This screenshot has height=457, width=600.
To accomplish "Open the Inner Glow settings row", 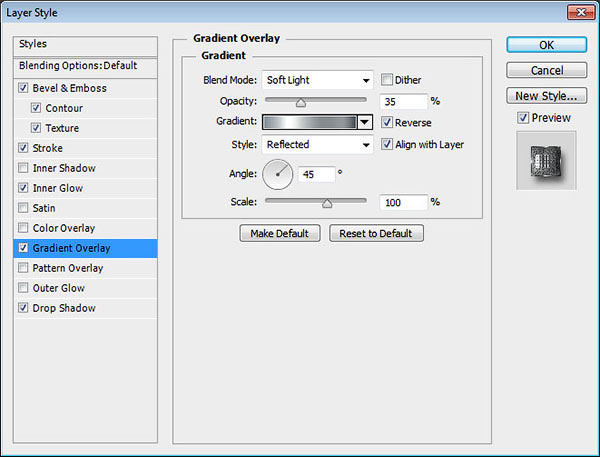I will (85, 188).
